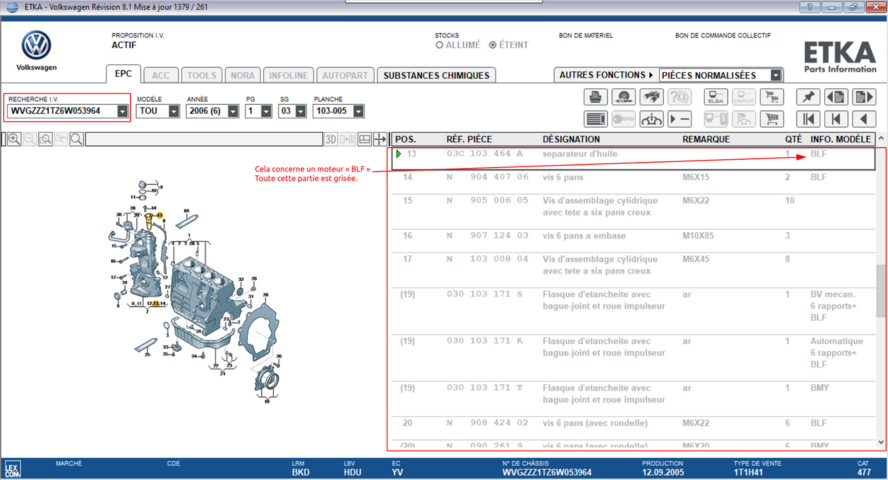Click the disc-and-pencil toolbar icon
This screenshot has width=888, height=480.
point(624,97)
